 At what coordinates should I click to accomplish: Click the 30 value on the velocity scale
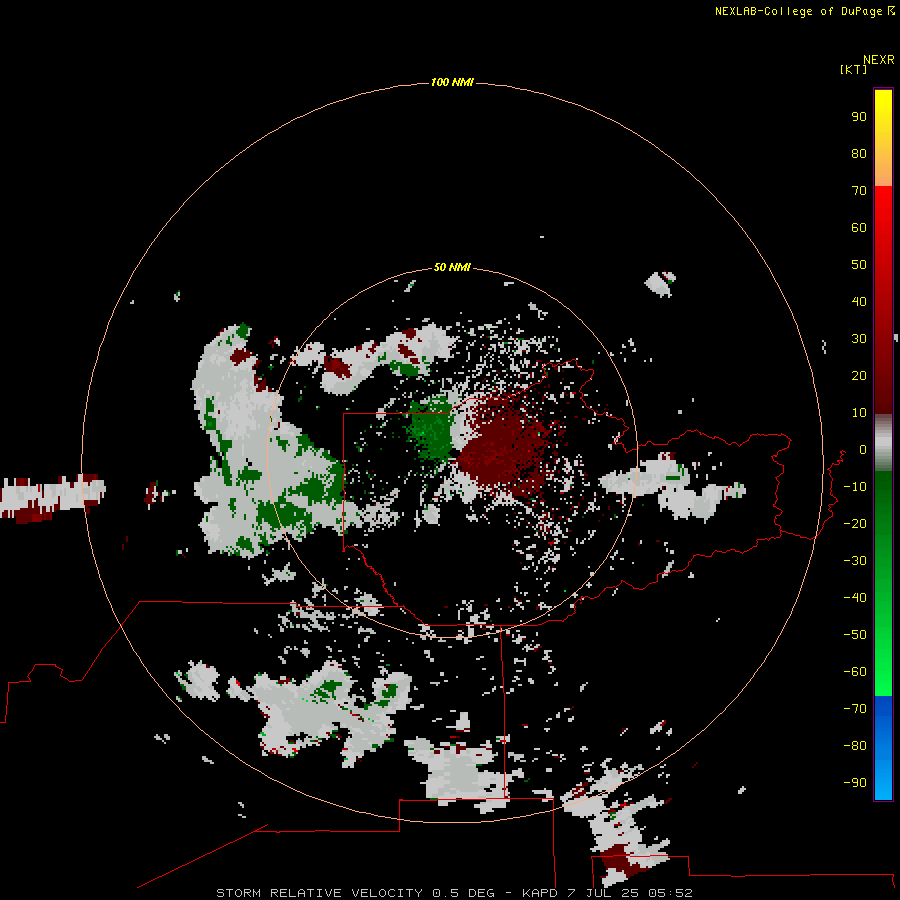click(x=859, y=339)
